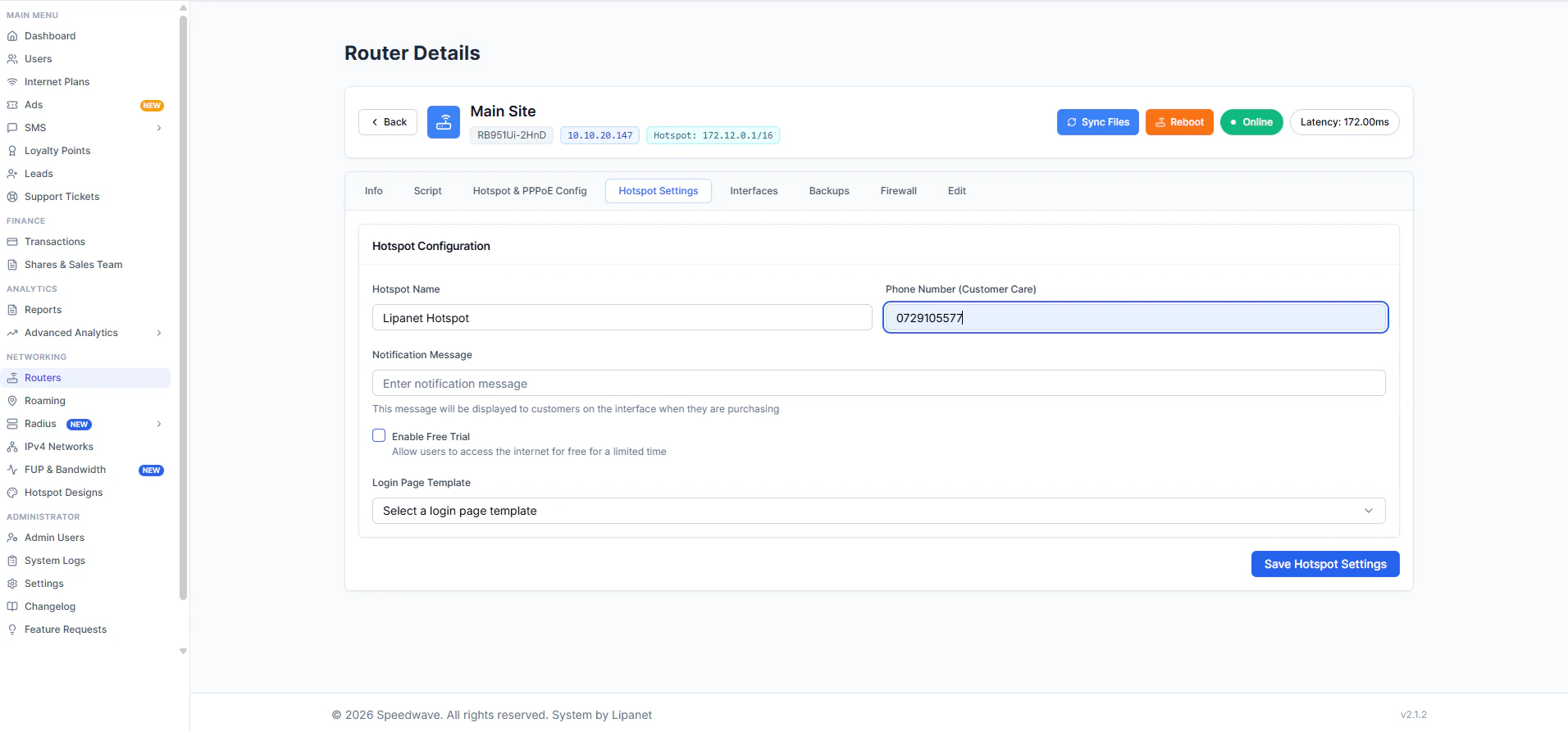Viewport: 1568px width, 732px height.
Task: Click the NEW badge next to Radius
Action: click(79, 425)
